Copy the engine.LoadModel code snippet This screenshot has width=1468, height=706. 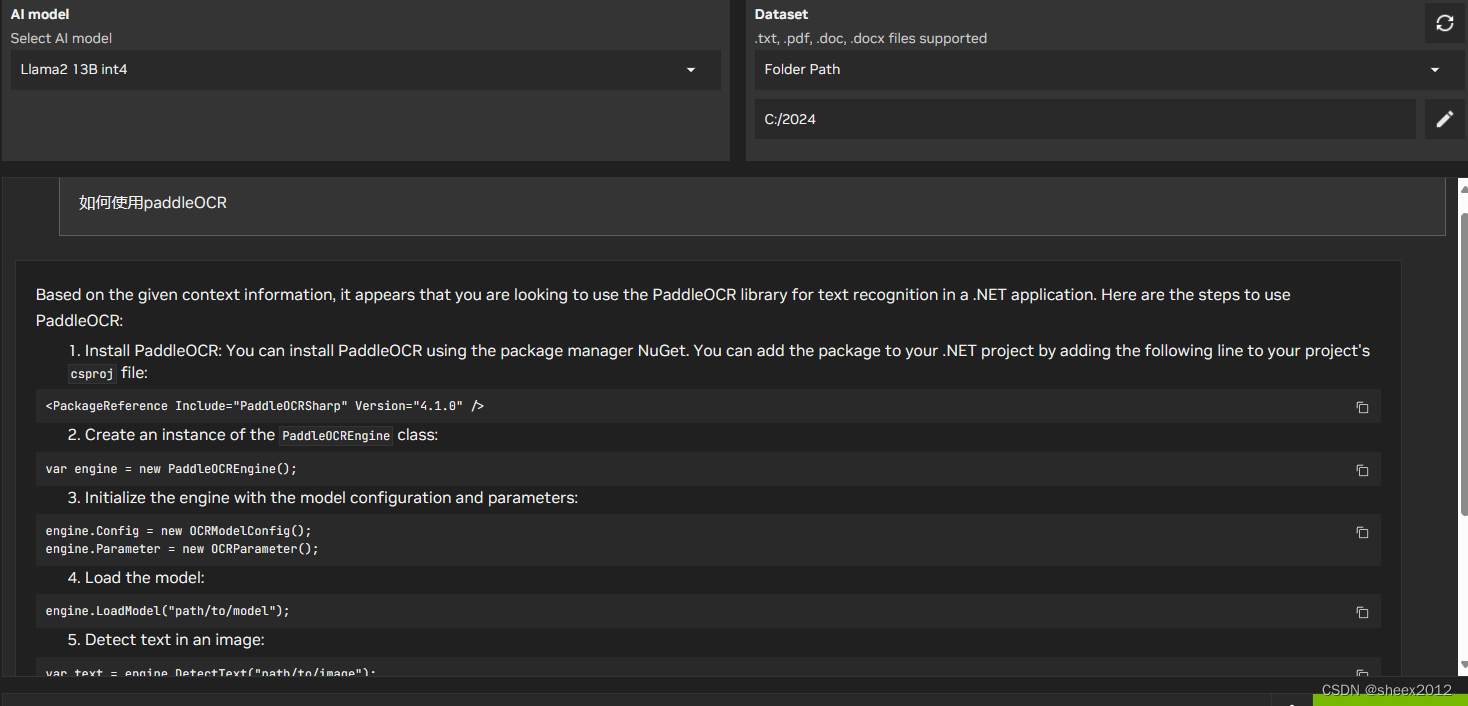[x=1362, y=612]
